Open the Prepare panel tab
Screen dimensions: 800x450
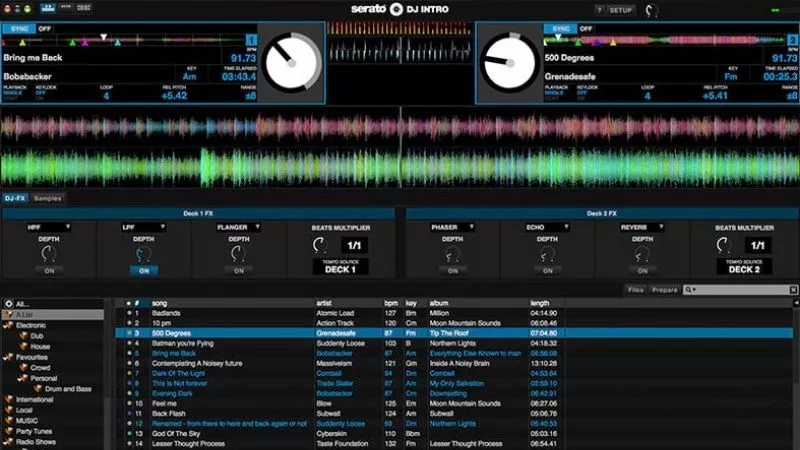click(664, 290)
